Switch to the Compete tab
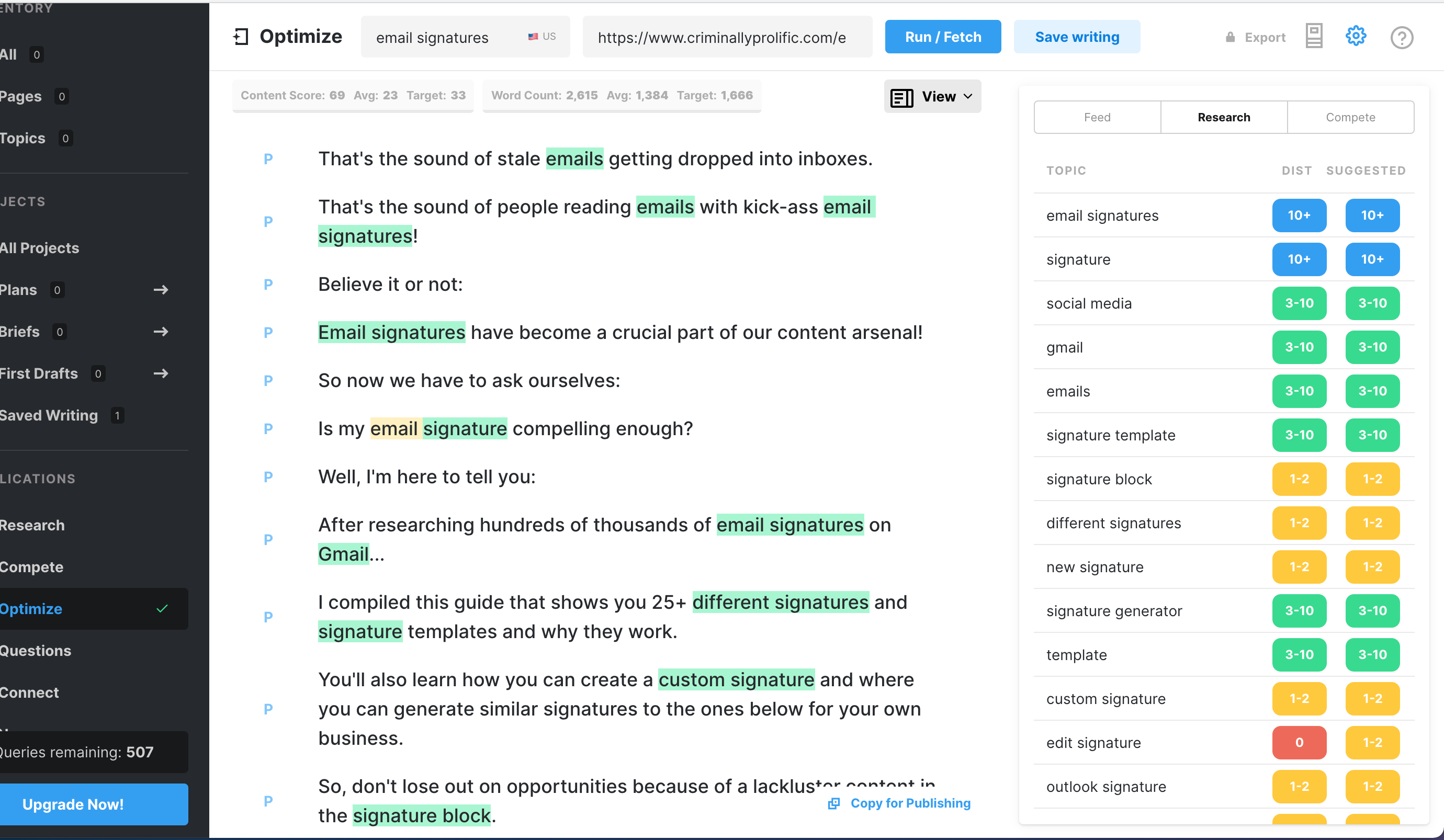Viewport: 1444px width, 840px height. (1350, 118)
